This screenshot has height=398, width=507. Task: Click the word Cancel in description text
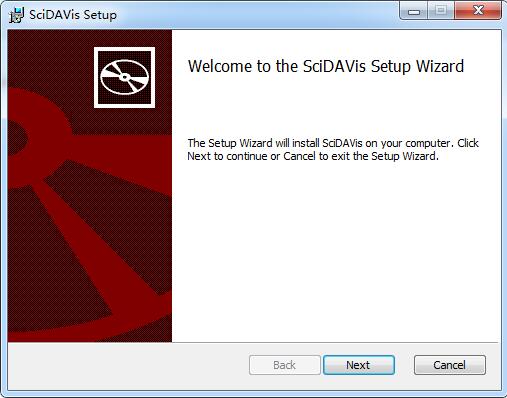coord(299,156)
